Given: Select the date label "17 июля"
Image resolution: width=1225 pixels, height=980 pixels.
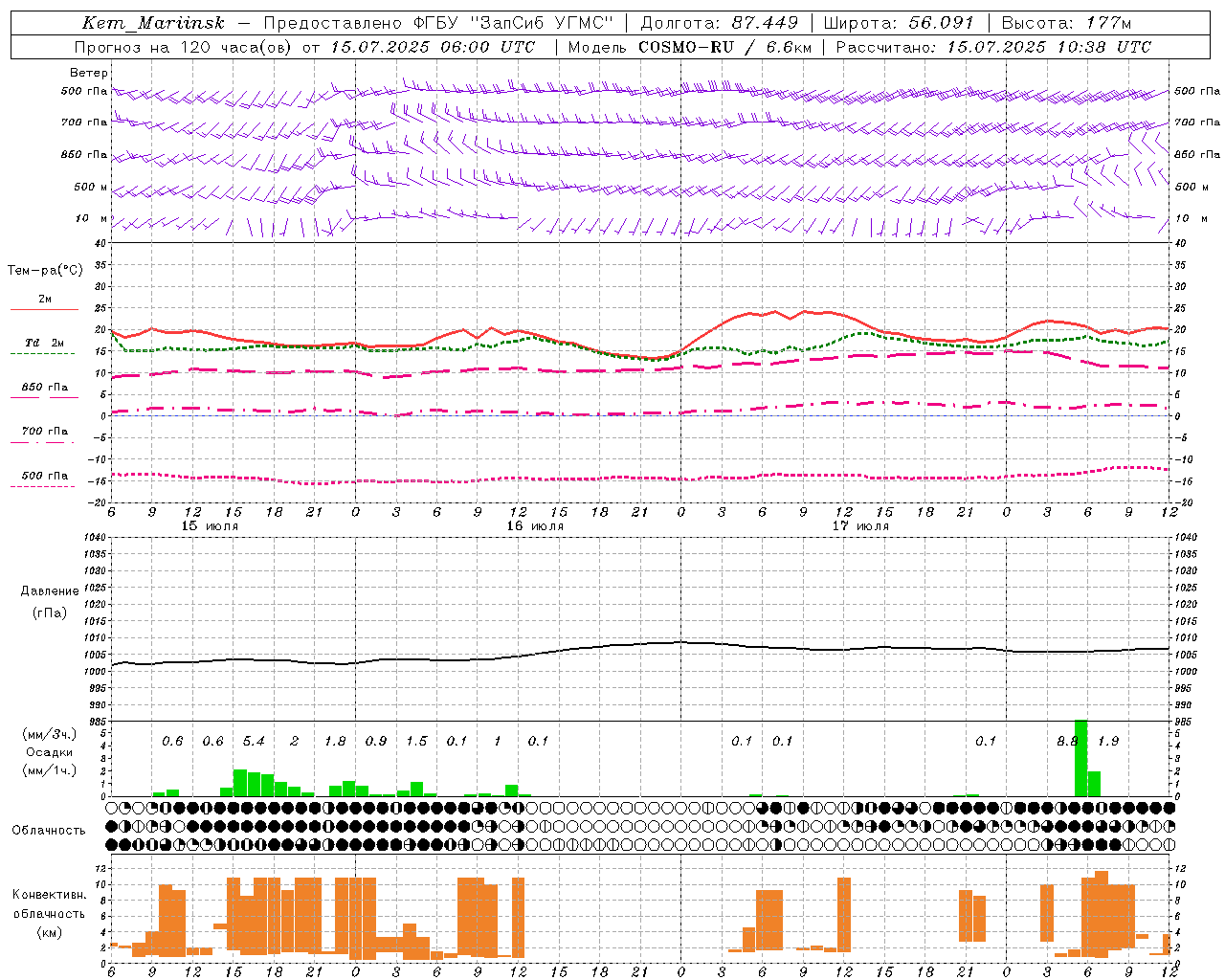Looking at the screenshot, I should coord(860,526).
